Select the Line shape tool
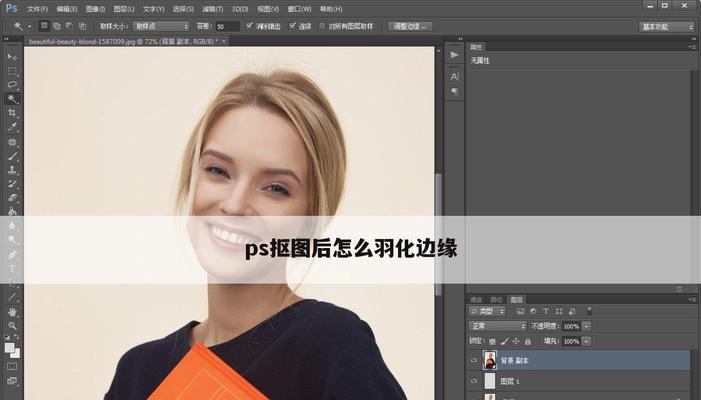 tap(12, 297)
